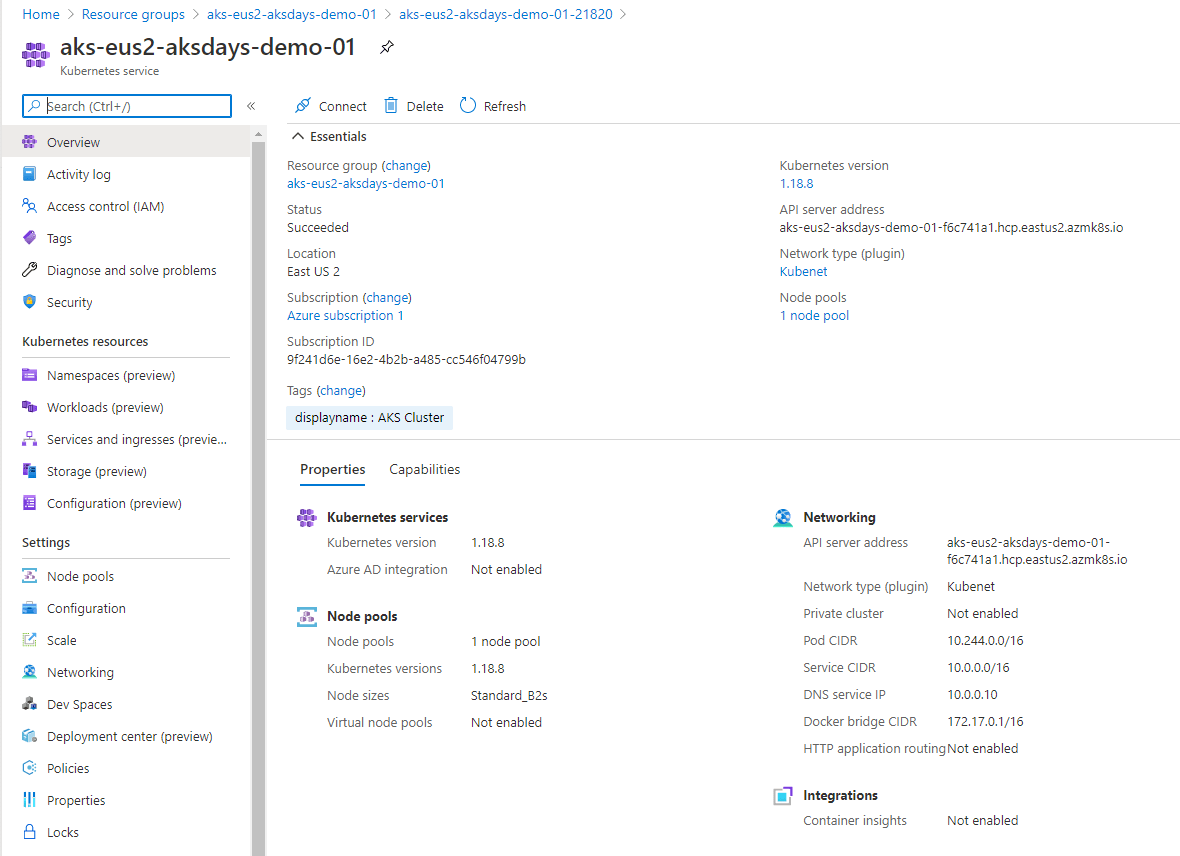Image resolution: width=1180 pixels, height=856 pixels.
Task: Switch to the Capabilities tab
Action: tap(424, 469)
